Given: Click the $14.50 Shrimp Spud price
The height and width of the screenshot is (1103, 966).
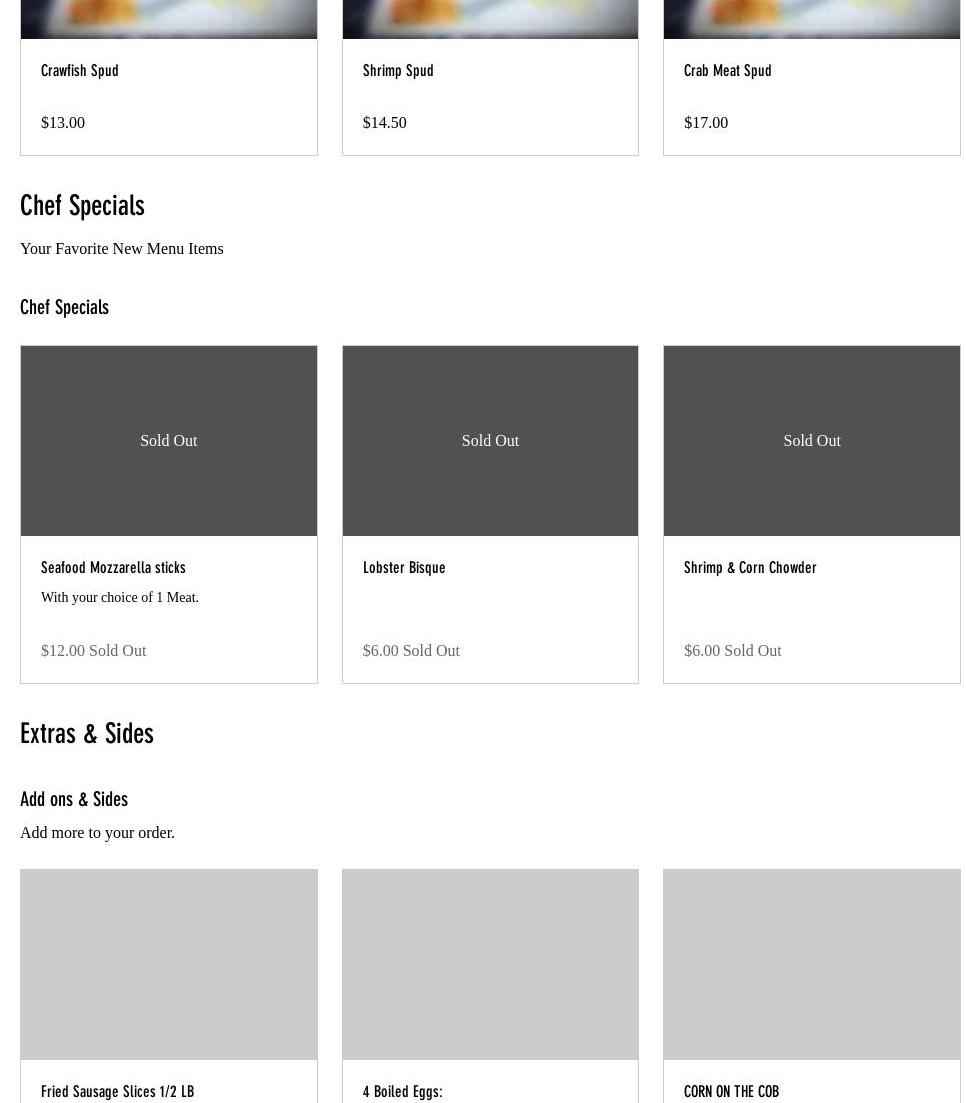Looking at the screenshot, I should [384, 123].
